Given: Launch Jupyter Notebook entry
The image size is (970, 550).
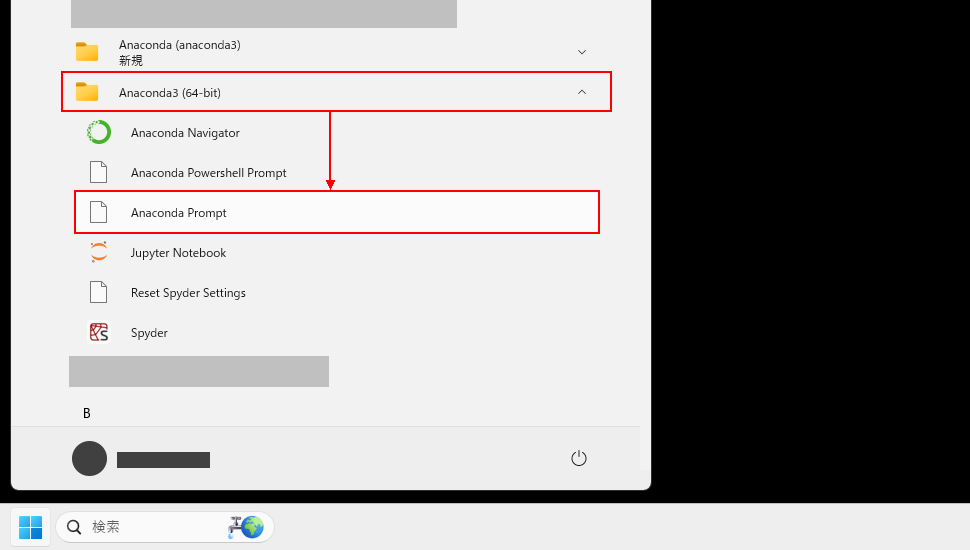Looking at the screenshot, I should (337, 252).
